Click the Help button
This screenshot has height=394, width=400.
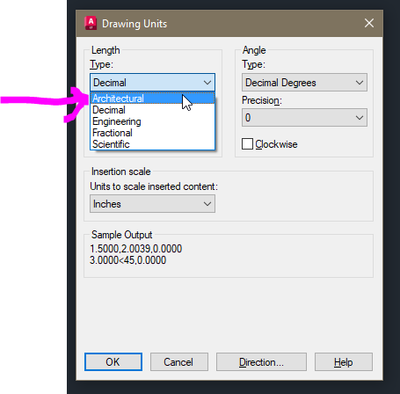(344, 362)
